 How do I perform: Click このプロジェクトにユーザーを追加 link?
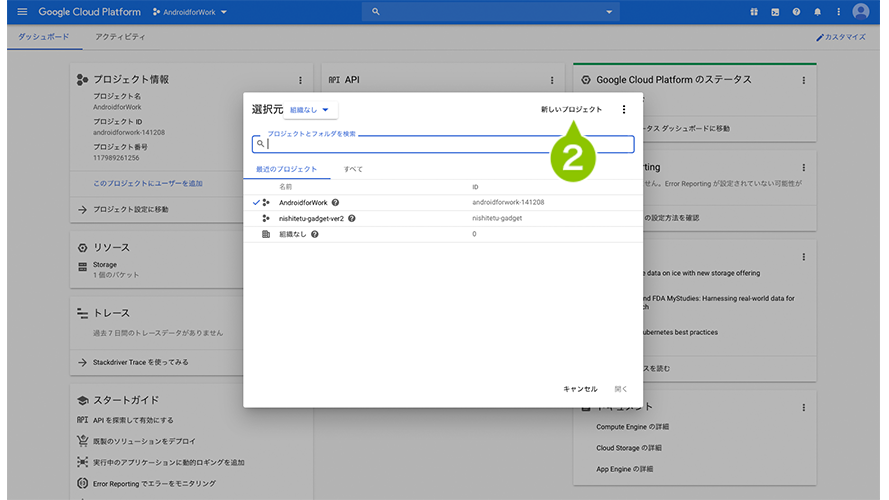click(x=148, y=184)
